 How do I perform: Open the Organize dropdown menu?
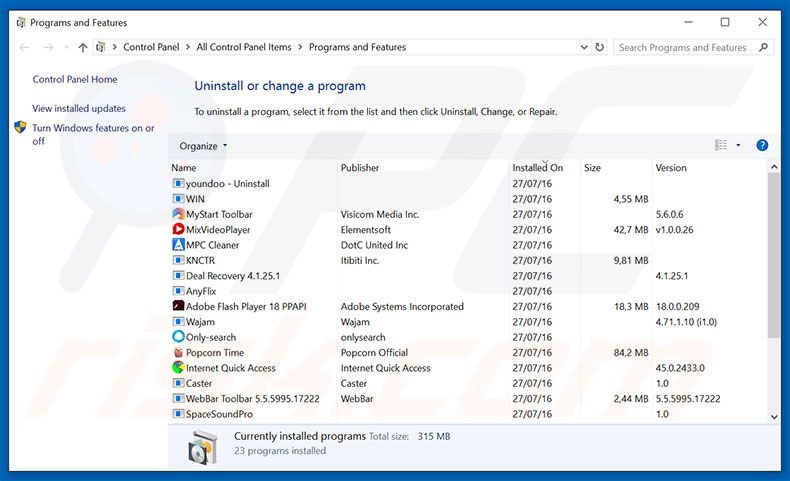(x=203, y=146)
